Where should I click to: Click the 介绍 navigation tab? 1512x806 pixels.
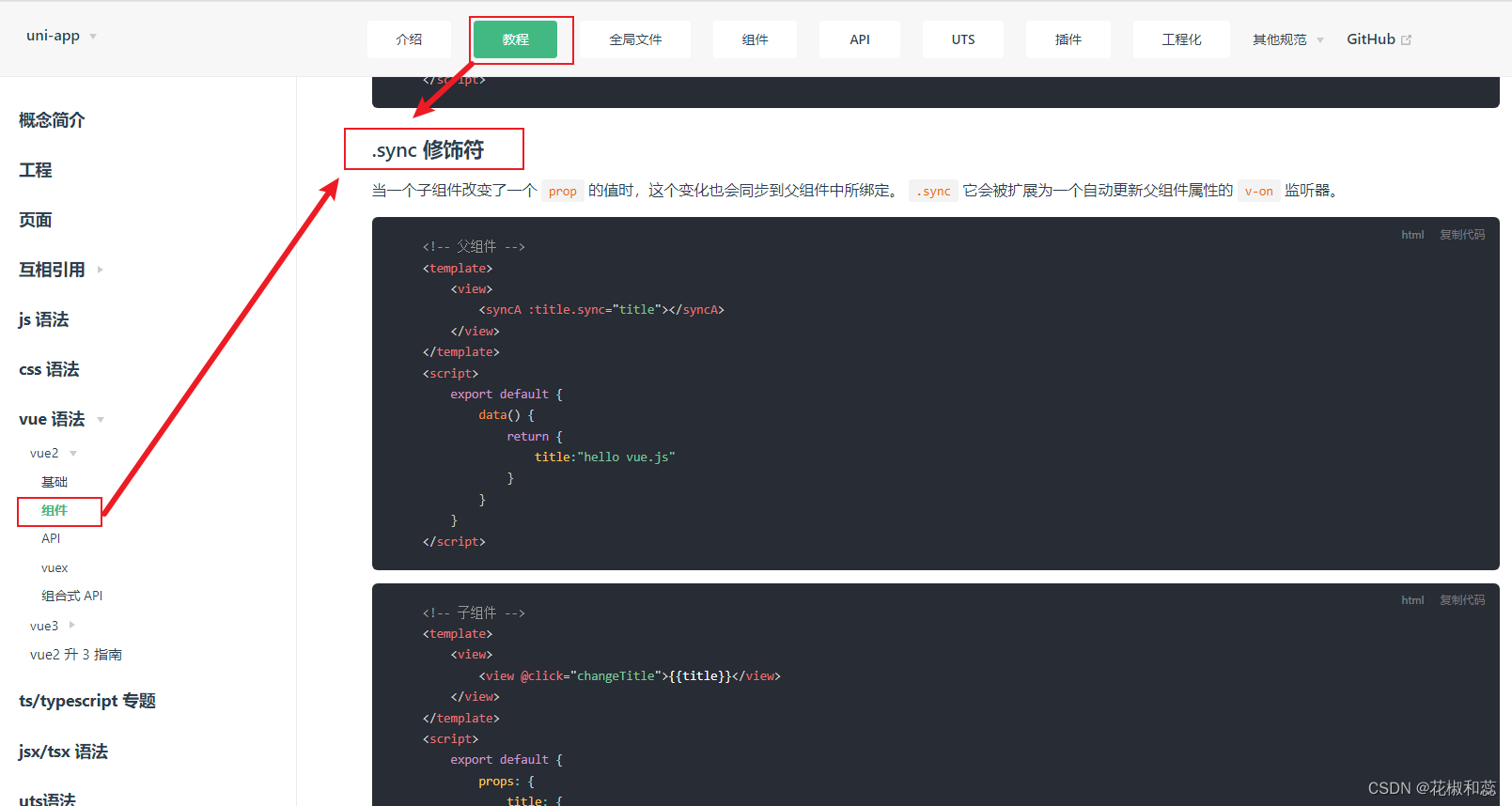(409, 39)
